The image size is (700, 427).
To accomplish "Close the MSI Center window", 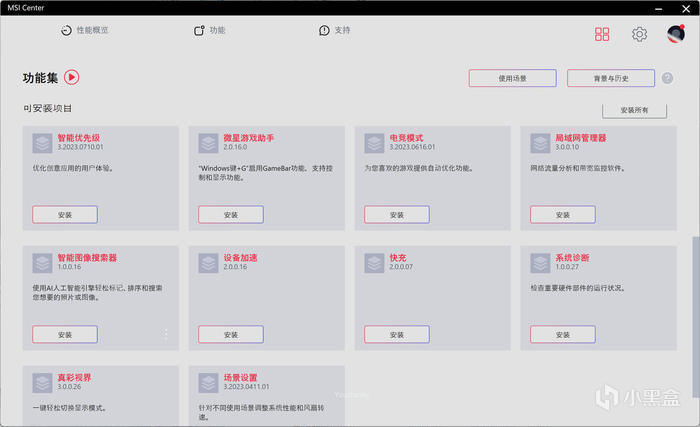I will [686, 8].
